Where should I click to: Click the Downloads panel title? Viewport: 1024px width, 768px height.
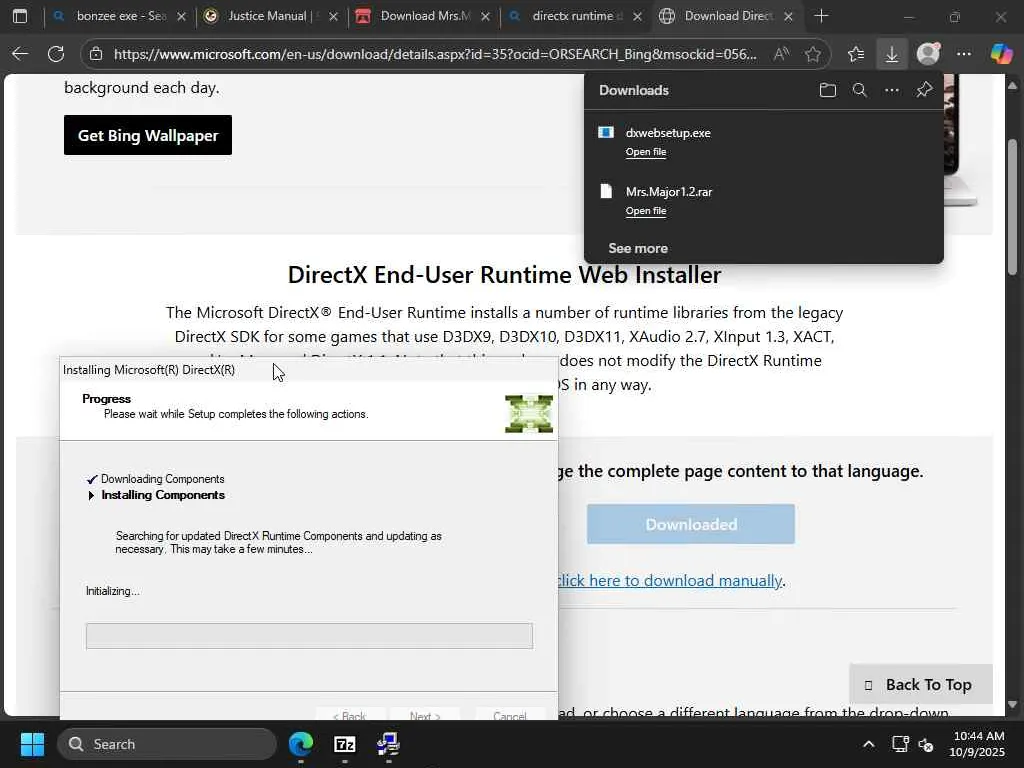tap(633, 90)
